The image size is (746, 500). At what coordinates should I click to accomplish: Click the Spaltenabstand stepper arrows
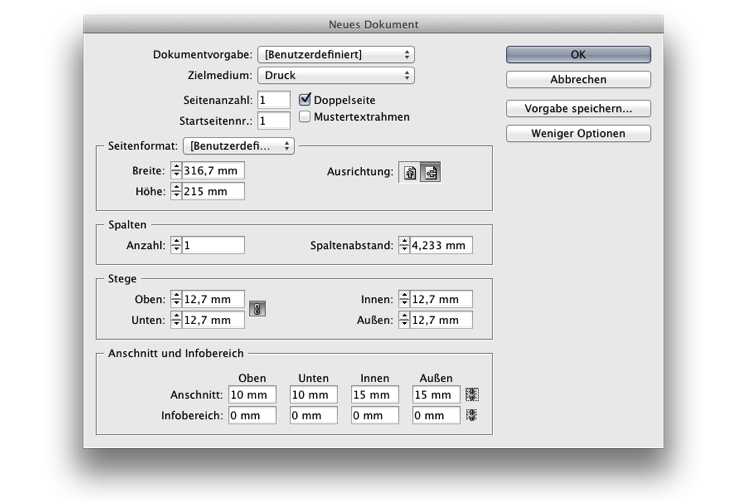(x=404, y=245)
